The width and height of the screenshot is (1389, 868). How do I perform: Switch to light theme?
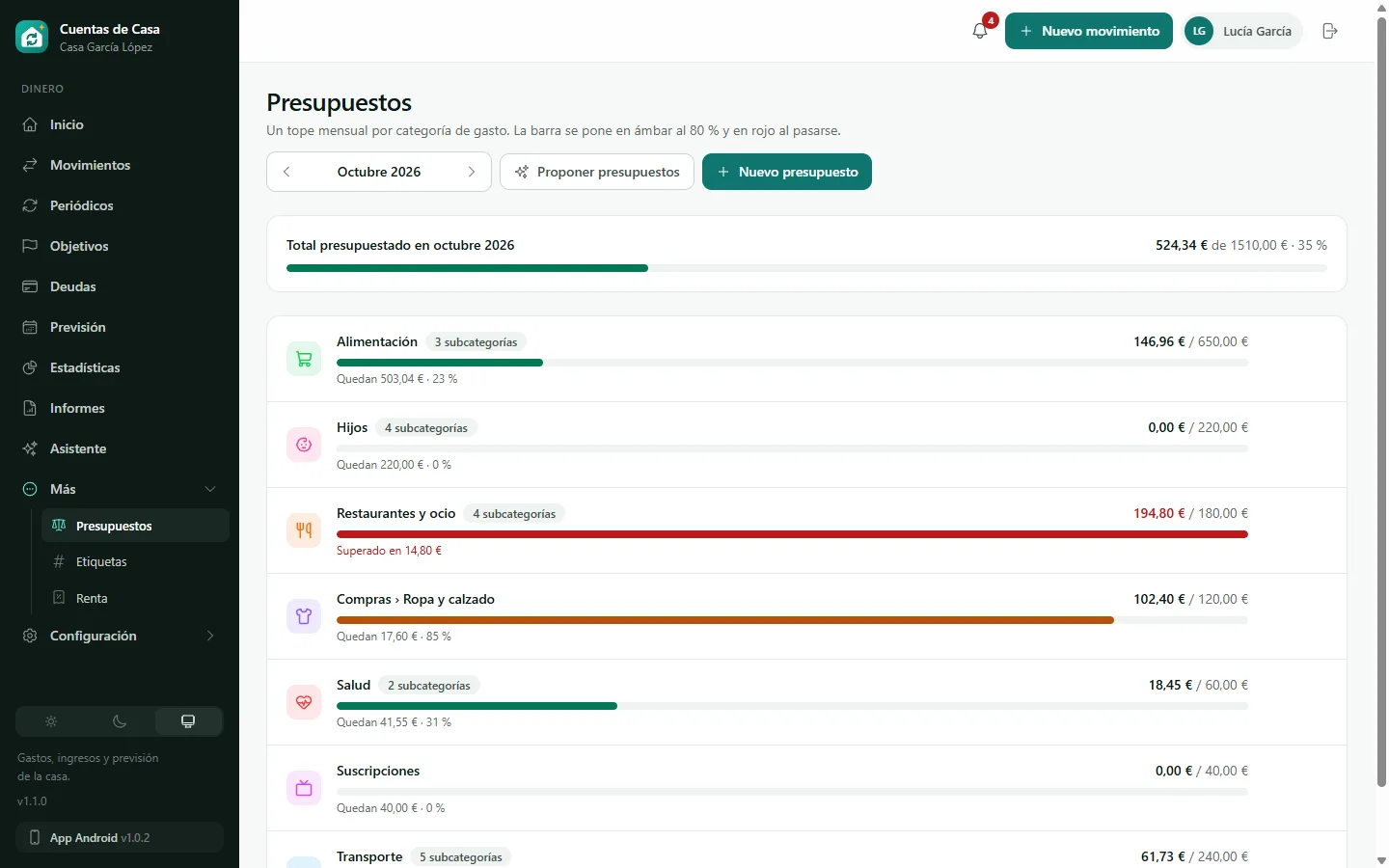pyautogui.click(x=51, y=721)
